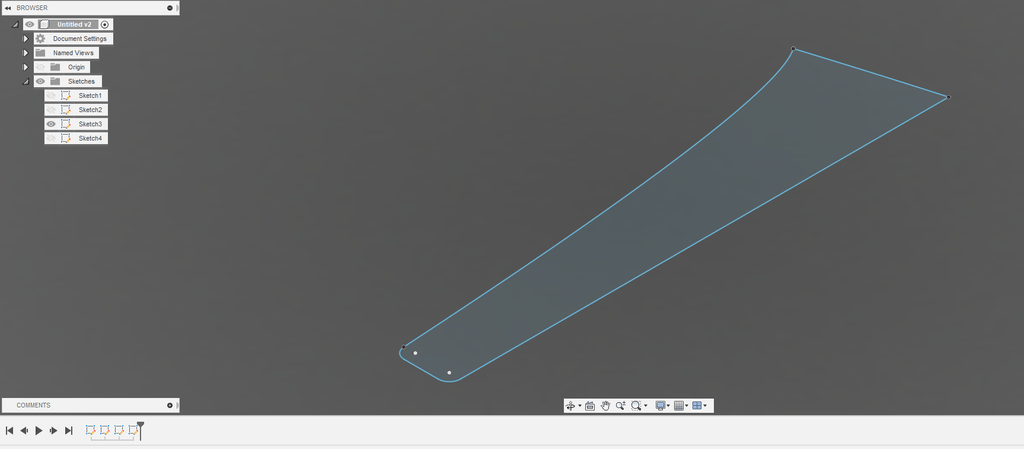1024x449 pixels.
Task: Select first sketch feature in timeline
Action: [x=91, y=430]
